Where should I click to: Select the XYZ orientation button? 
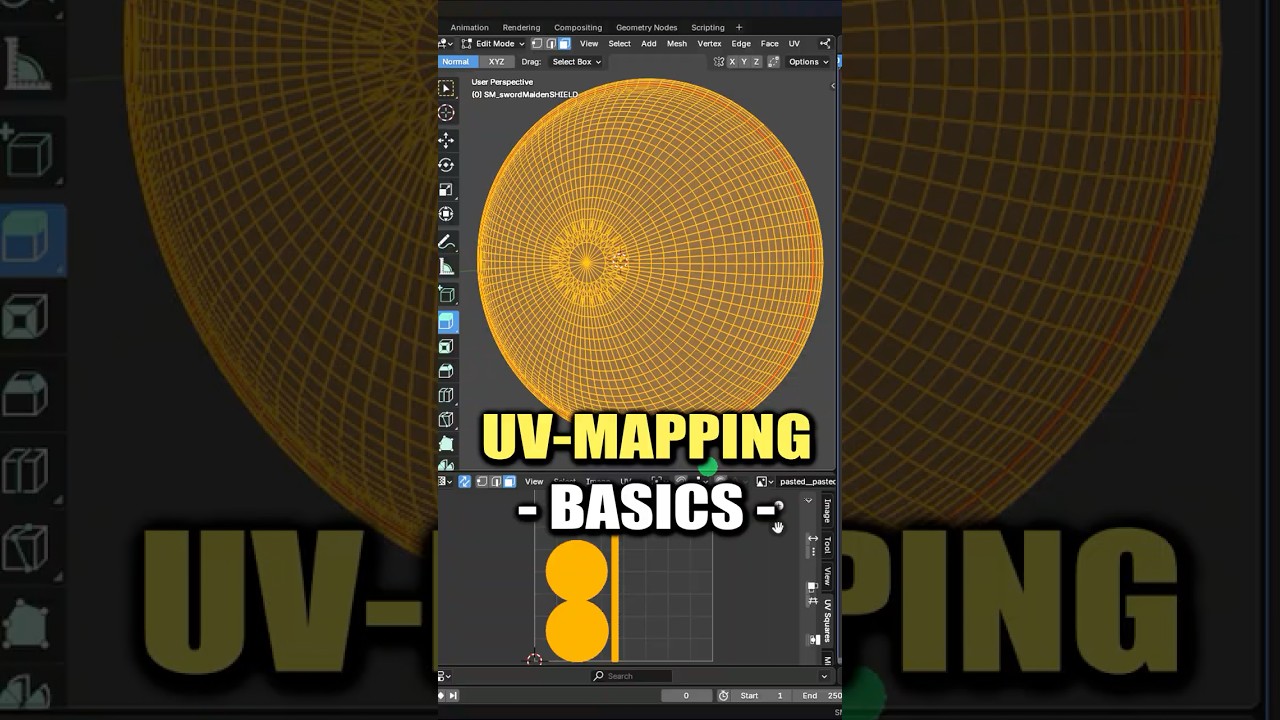(496, 62)
